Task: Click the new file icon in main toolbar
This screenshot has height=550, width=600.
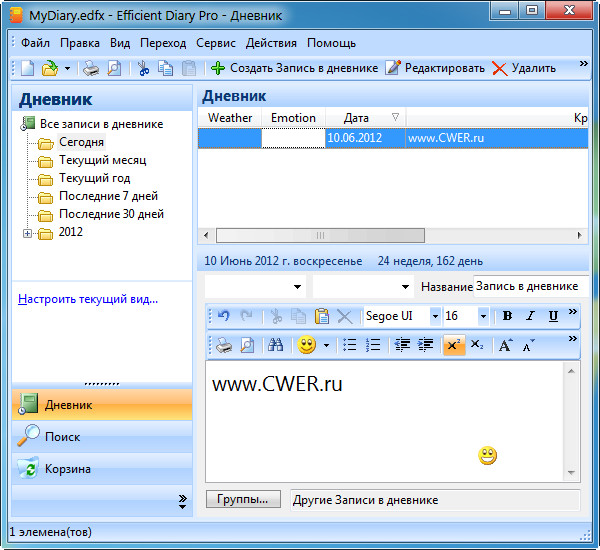Action: (26, 68)
